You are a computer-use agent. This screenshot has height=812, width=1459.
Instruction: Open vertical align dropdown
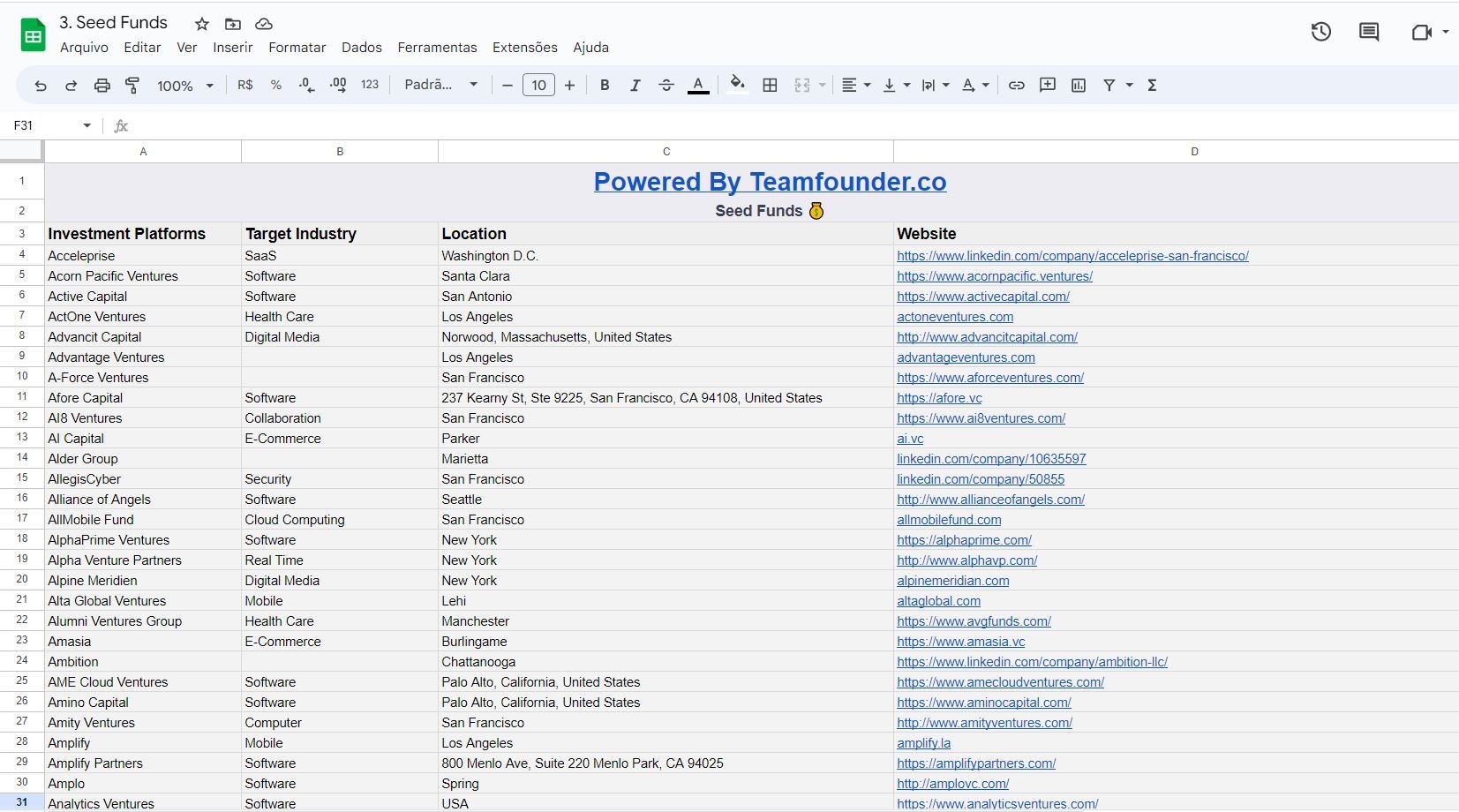(896, 86)
